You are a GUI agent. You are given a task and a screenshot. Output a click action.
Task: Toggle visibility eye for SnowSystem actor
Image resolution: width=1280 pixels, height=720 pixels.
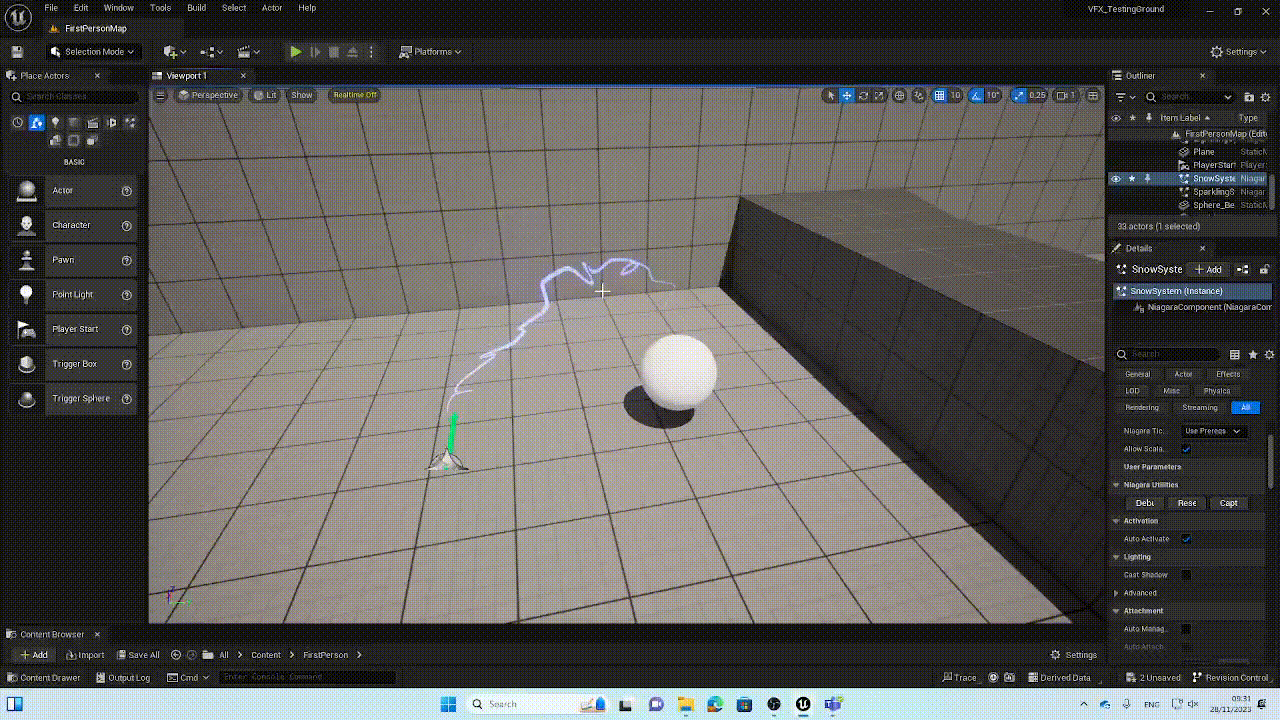1116,179
